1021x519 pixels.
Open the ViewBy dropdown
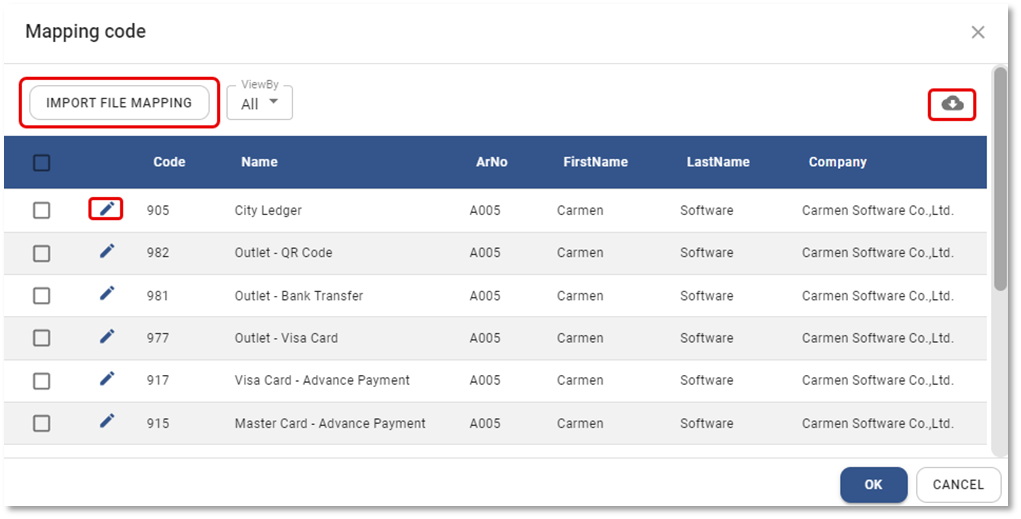pos(259,103)
